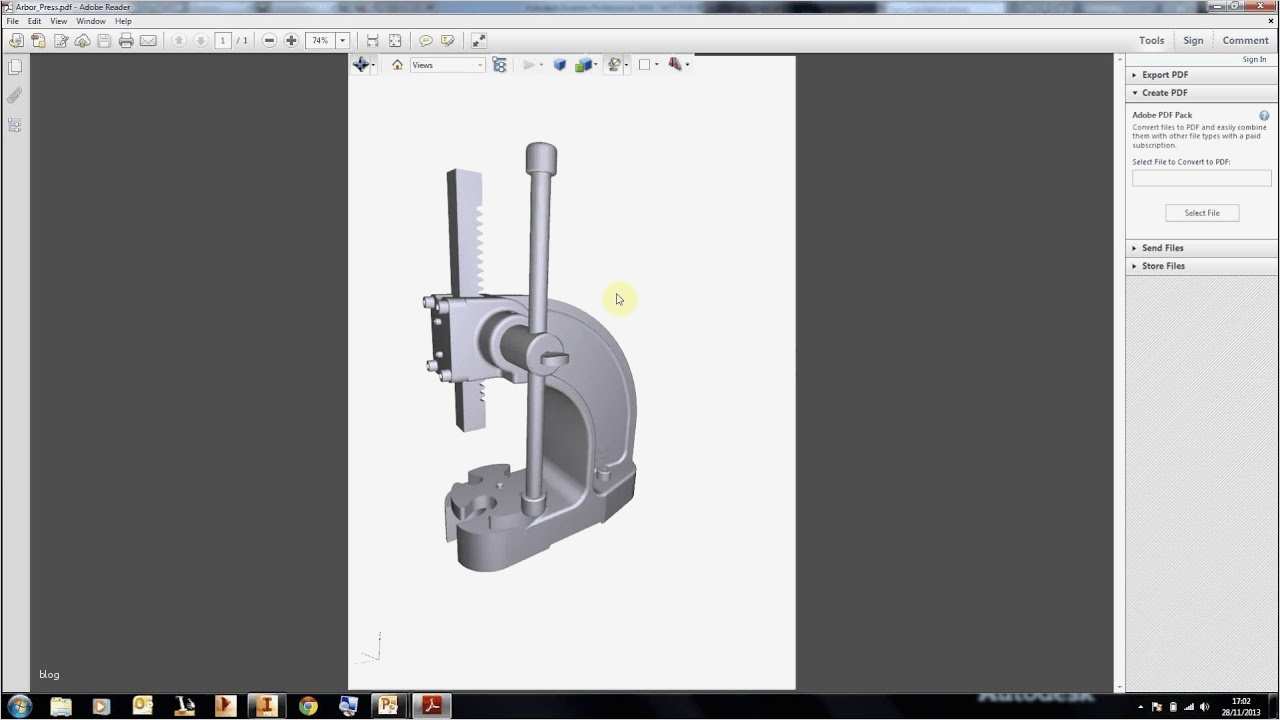Click the Select File to Convert field
This screenshot has width=1280, height=720.
1202,178
